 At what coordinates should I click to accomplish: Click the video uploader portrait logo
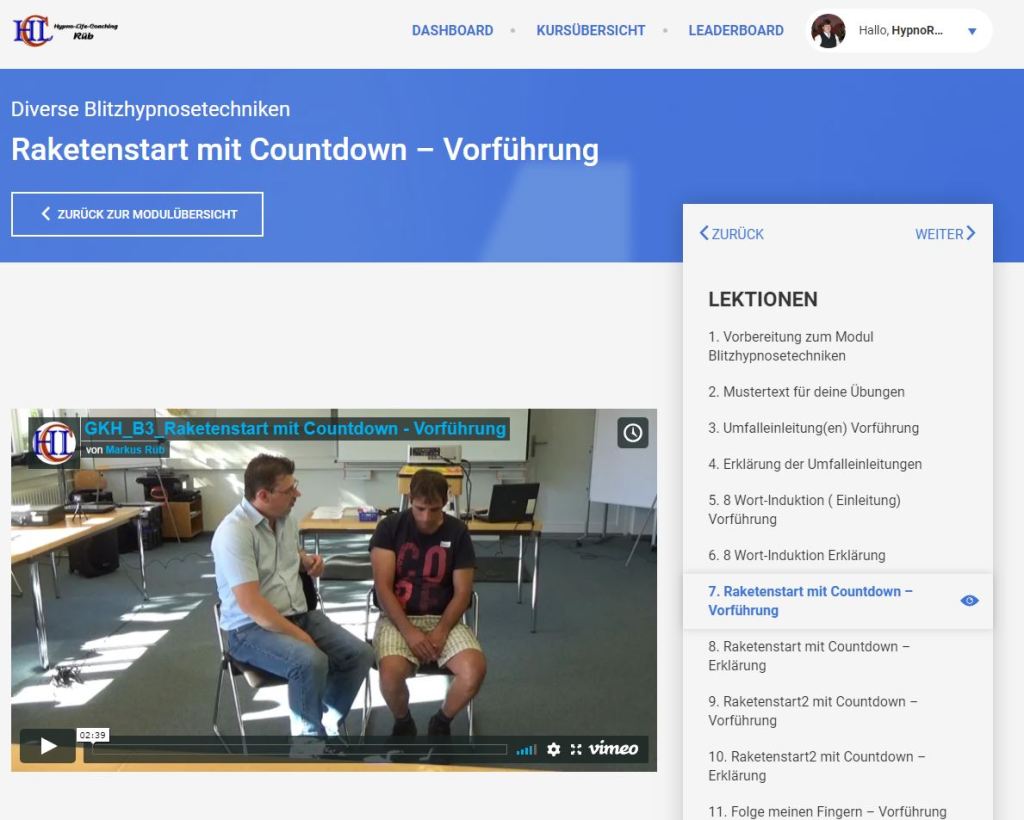click(x=54, y=443)
